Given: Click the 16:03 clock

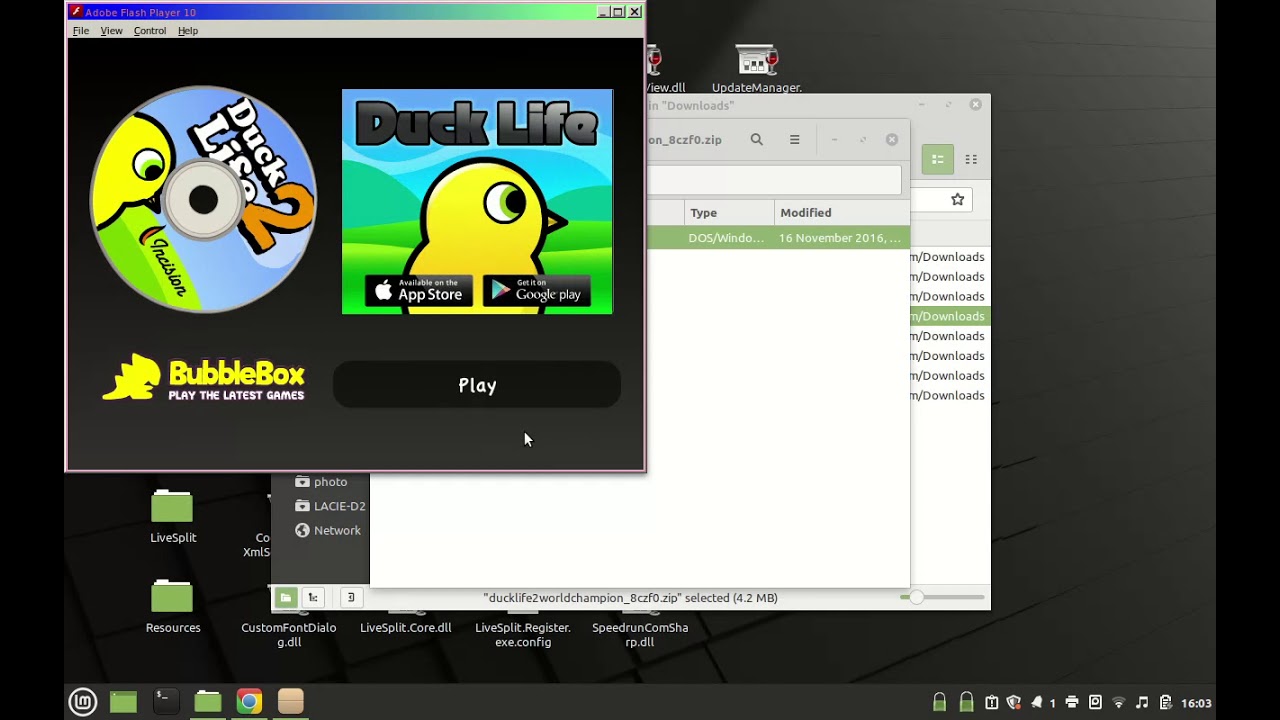Looking at the screenshot, I should (x=1196, y=703).
